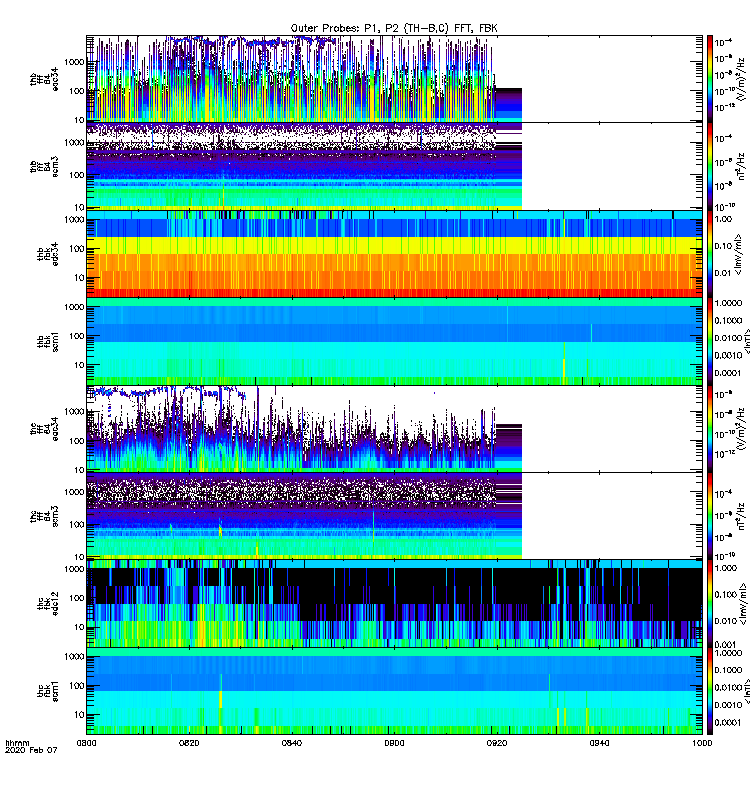The image size is (750, 800).
Task: Click the 1.0000 colorbar value for thb scm1
Action: pyautogui.click(x=728, y=303)
